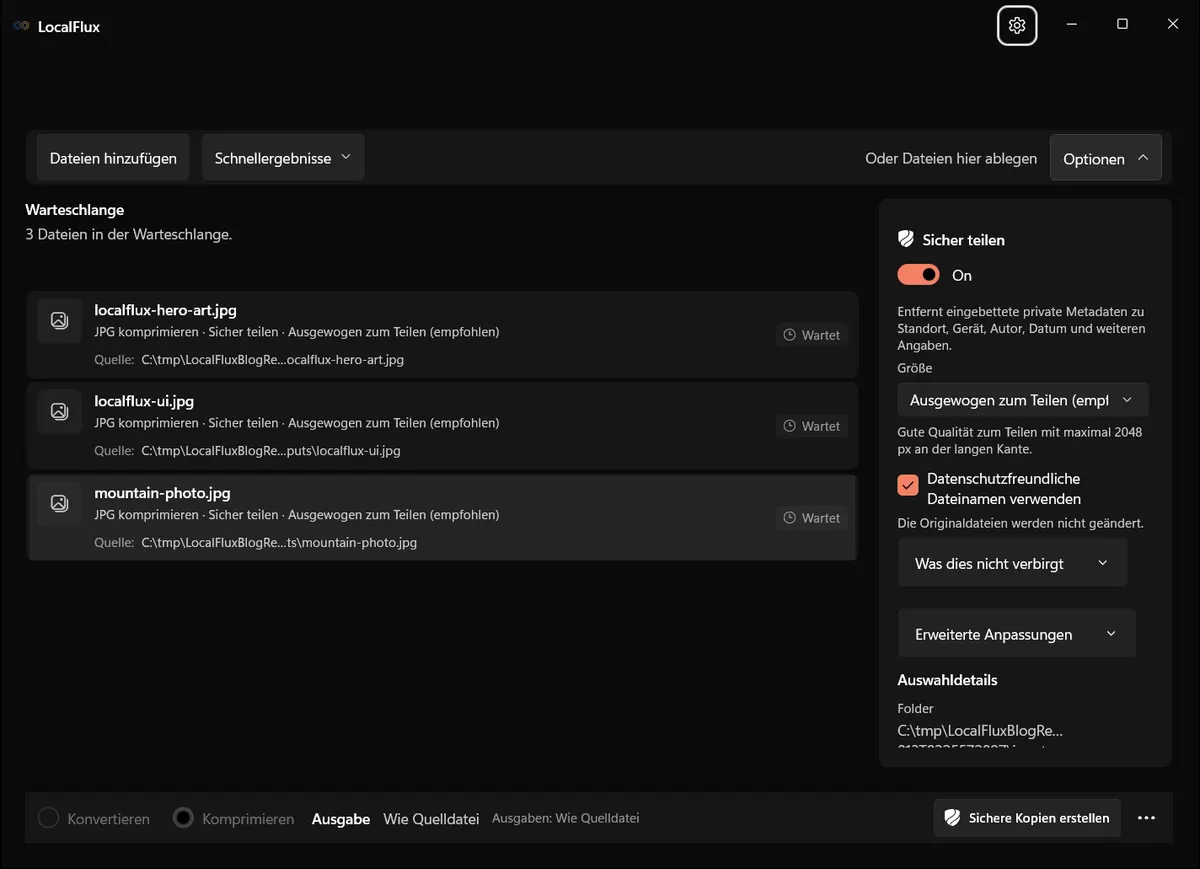This screenshot has width=1200, height=869.
Task: Click the 'Ausgaben: Wie Quelldatei' status text
Action: [x=565, y=818]
